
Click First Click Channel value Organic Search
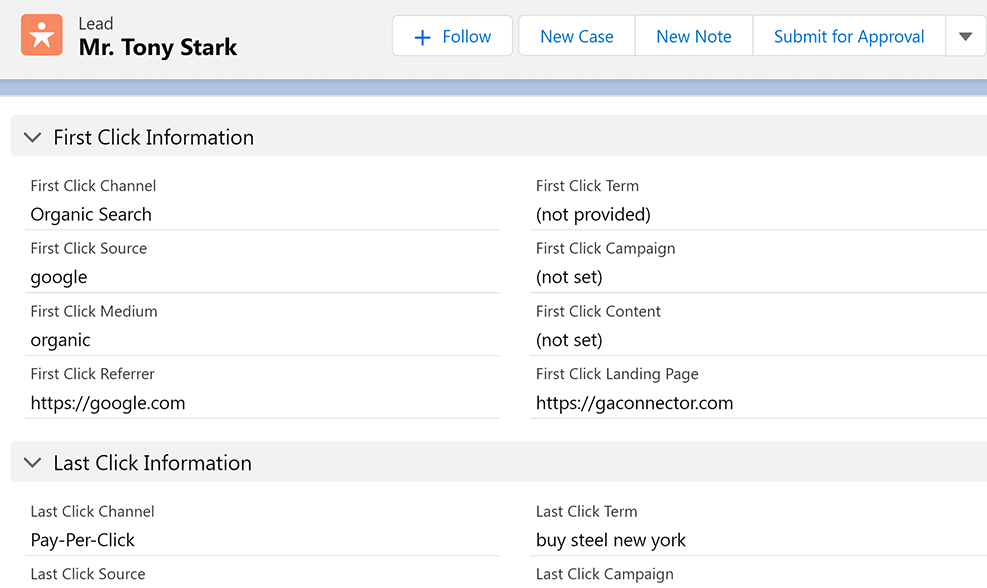pos(91,214)
